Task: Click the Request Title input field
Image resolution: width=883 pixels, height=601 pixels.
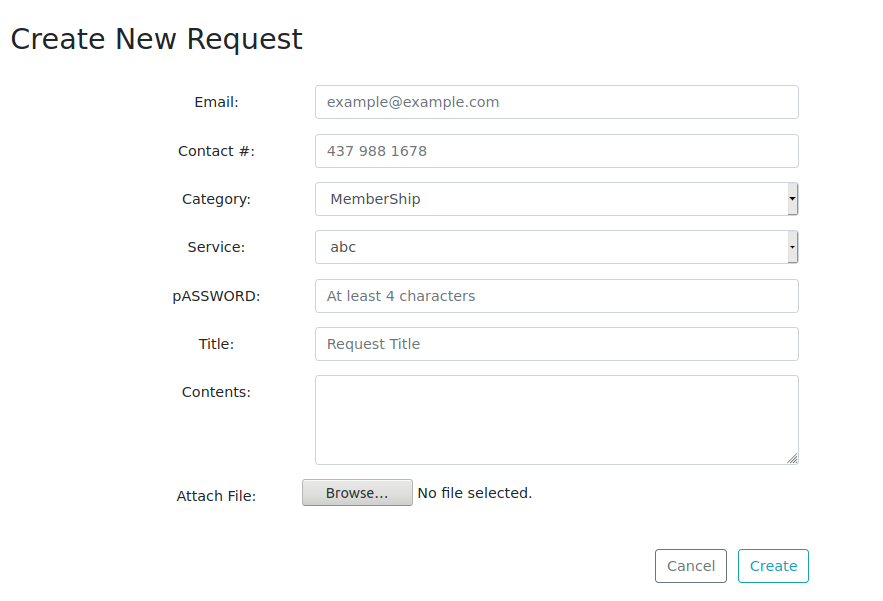Action: coord(556,344)
